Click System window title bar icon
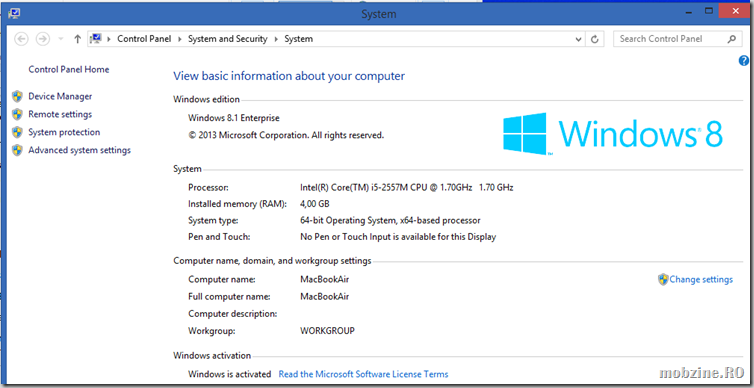The width and height of the screenshot is (754, 388). point(14,13)
